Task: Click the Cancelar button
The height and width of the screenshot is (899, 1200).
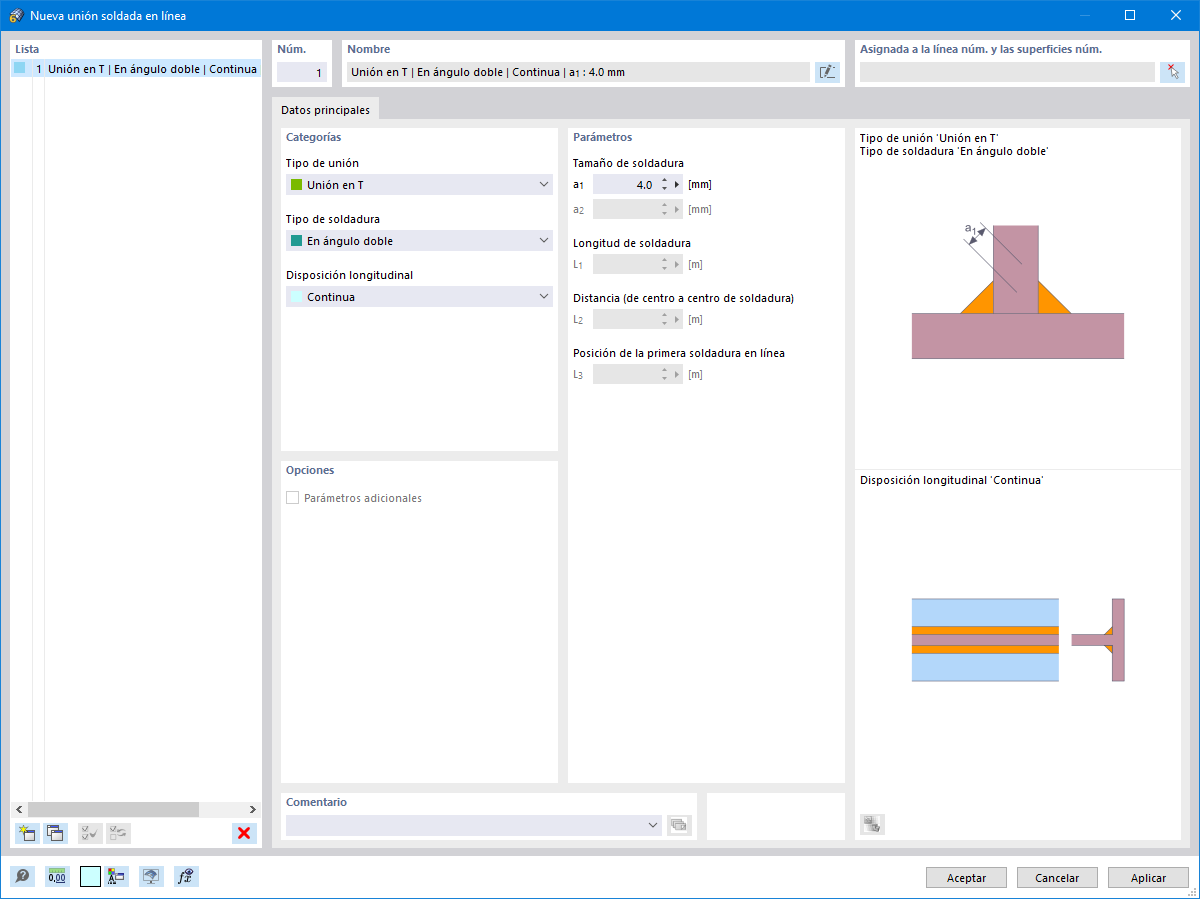Action: (x=1057, y=878)
